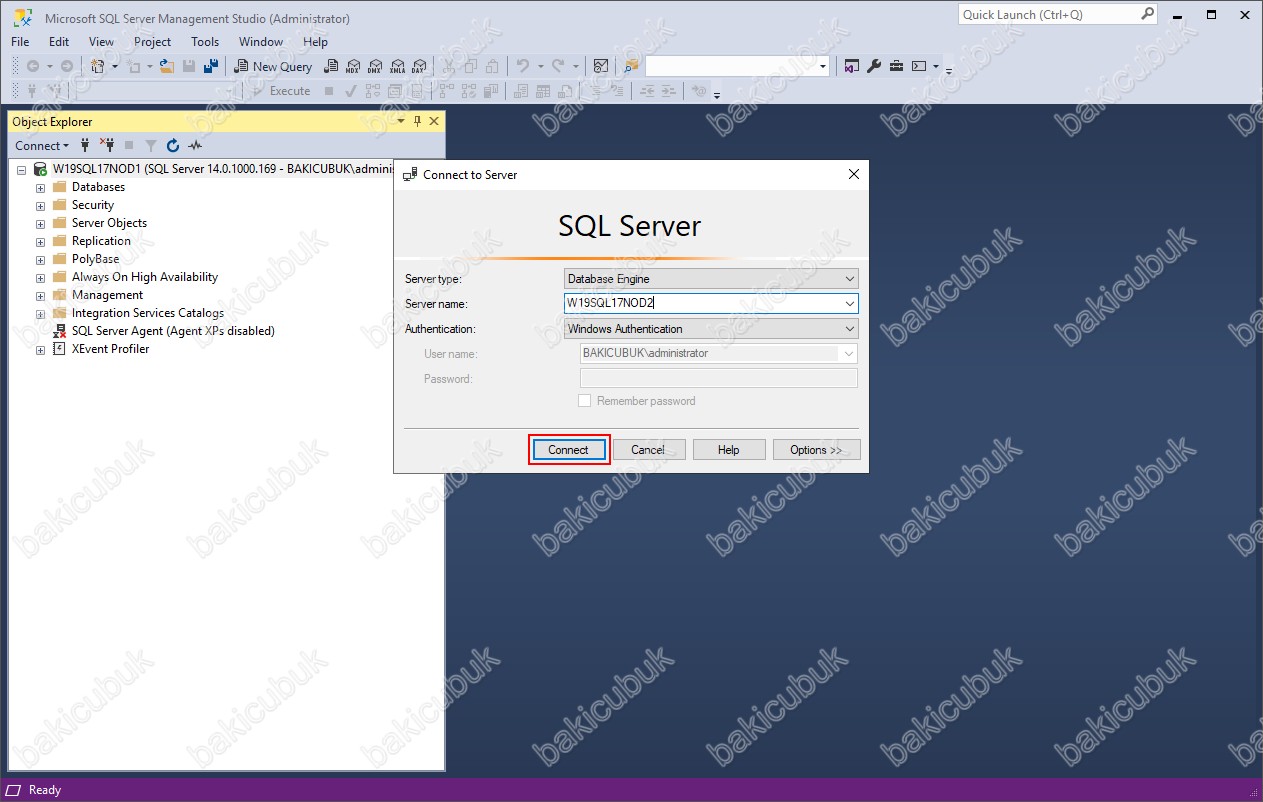Click the Save All icon
The height and width of the screenshot is (802, 1263).
pos(211,66)
